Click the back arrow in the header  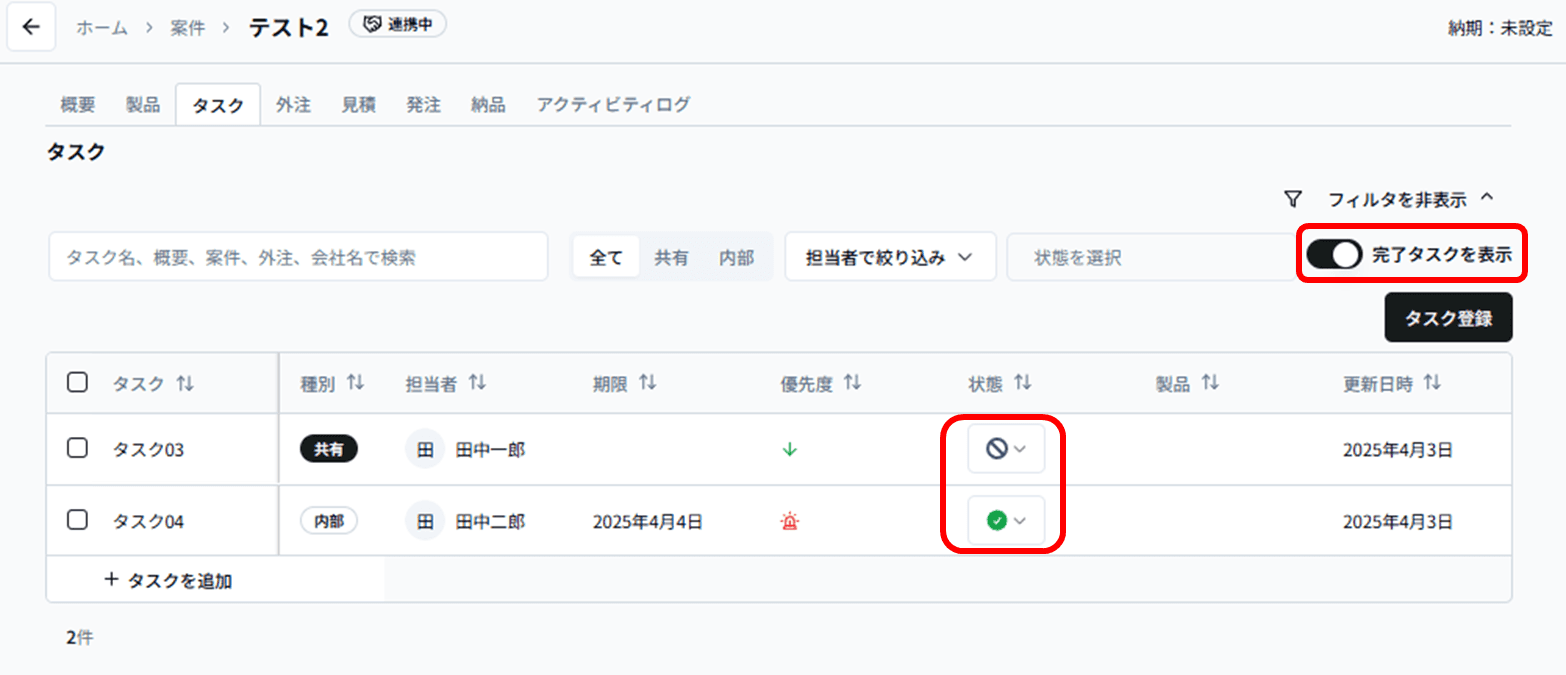click(x=31, y=26)
